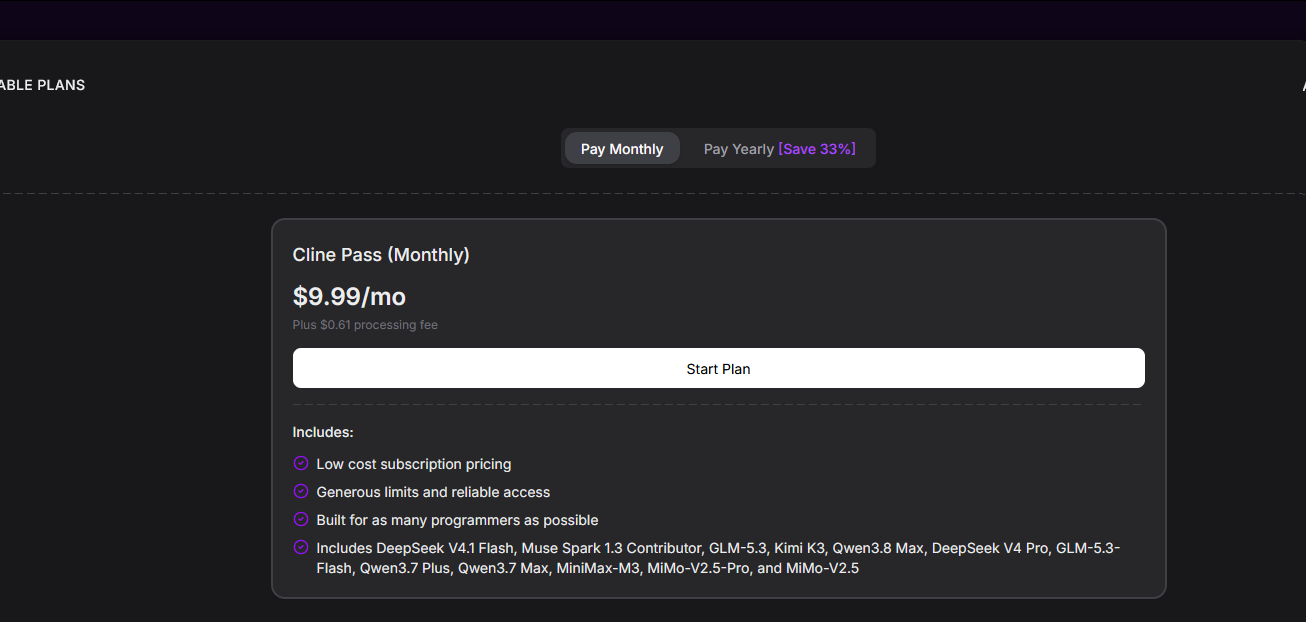This screenshot has width=1306, height=622.
Task: Click the dashed divider below Start Plan
Action: 718,405
